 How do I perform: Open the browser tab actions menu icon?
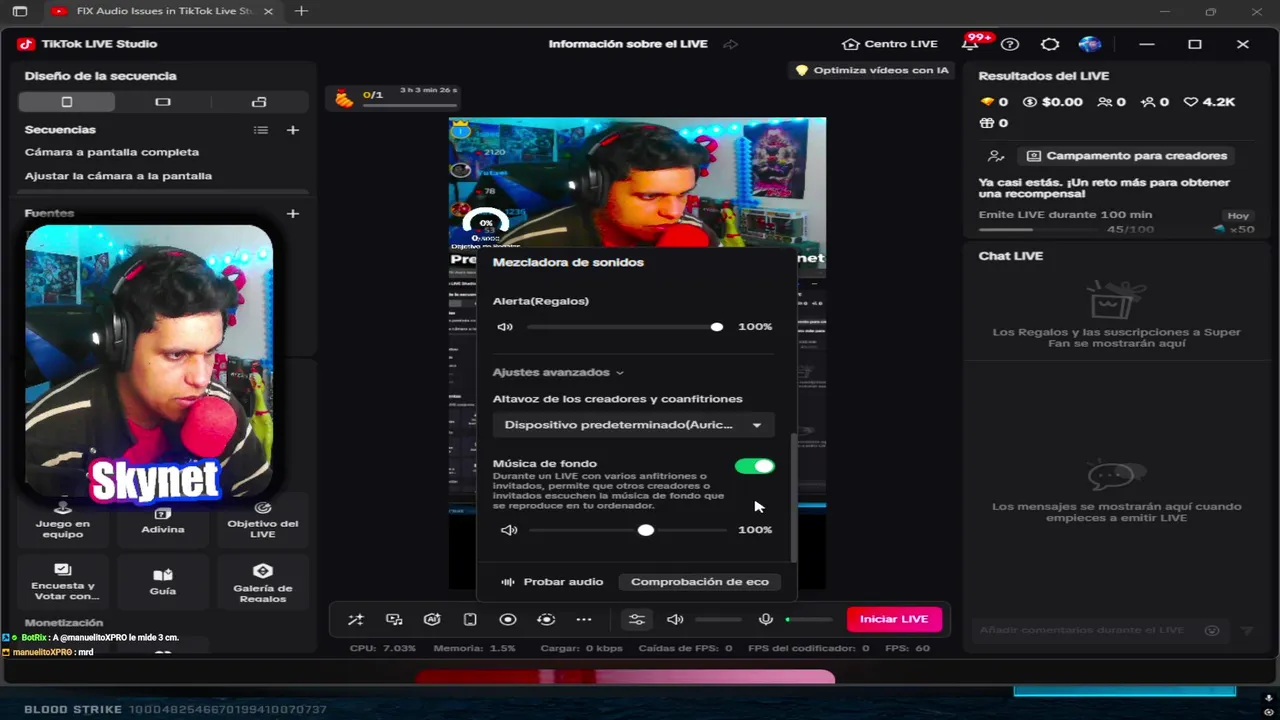tap(19, 11)
